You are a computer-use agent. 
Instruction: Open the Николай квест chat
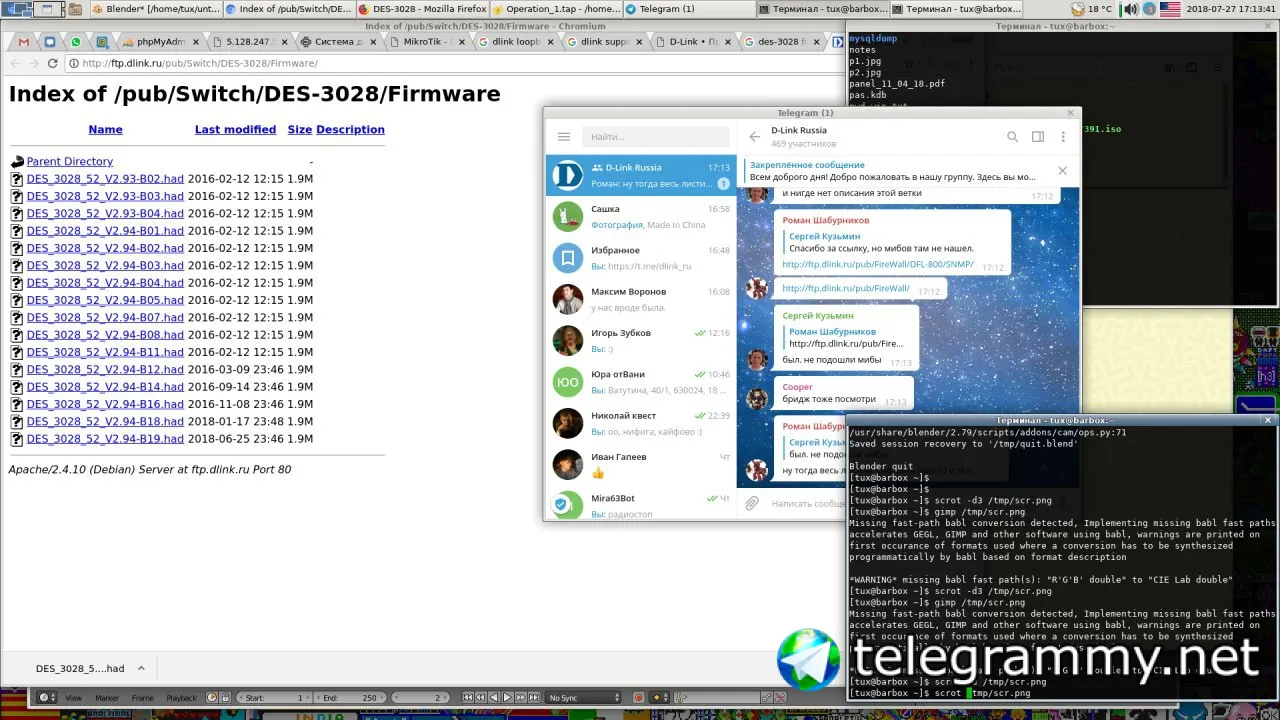point(641,423)
